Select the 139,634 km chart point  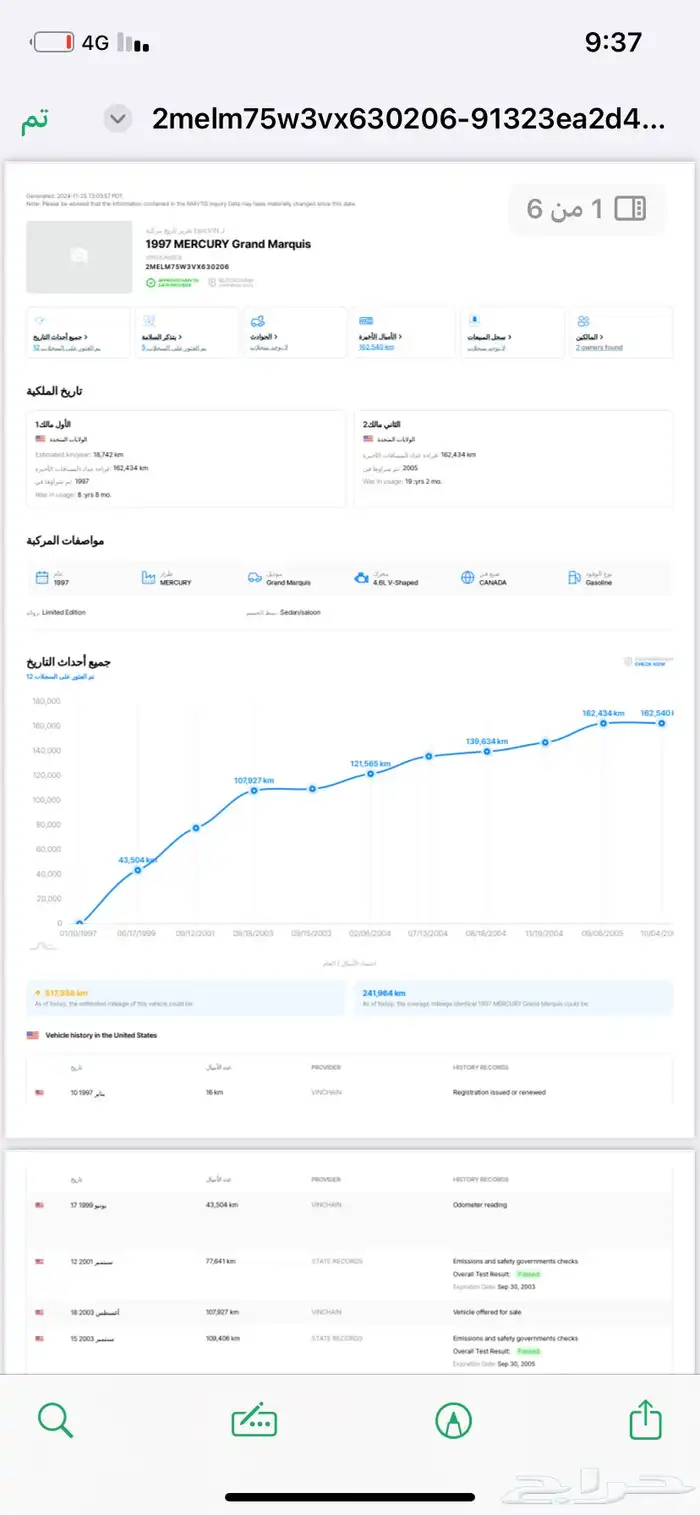487,751
